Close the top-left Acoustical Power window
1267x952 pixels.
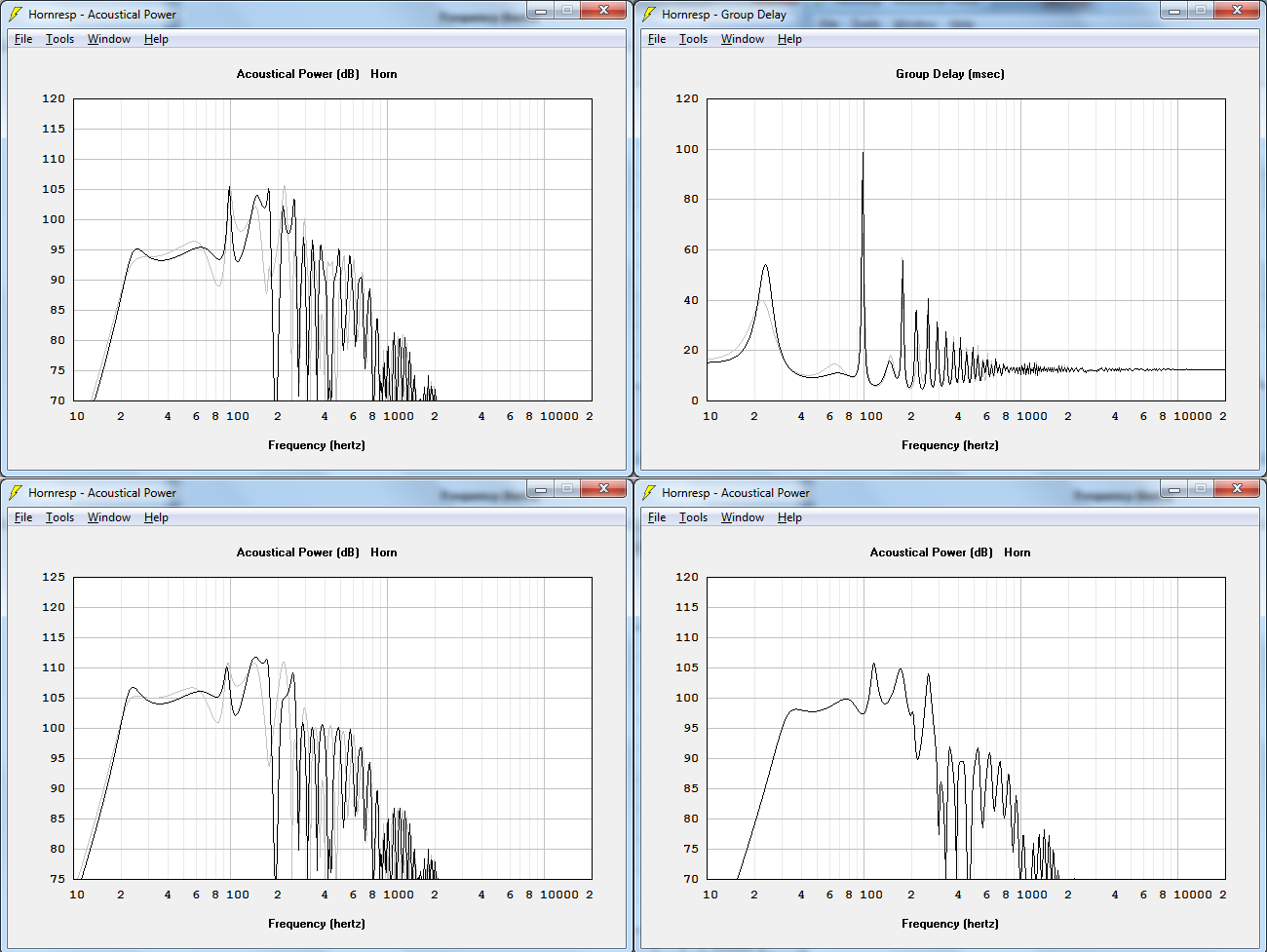[x=603, y=11]
